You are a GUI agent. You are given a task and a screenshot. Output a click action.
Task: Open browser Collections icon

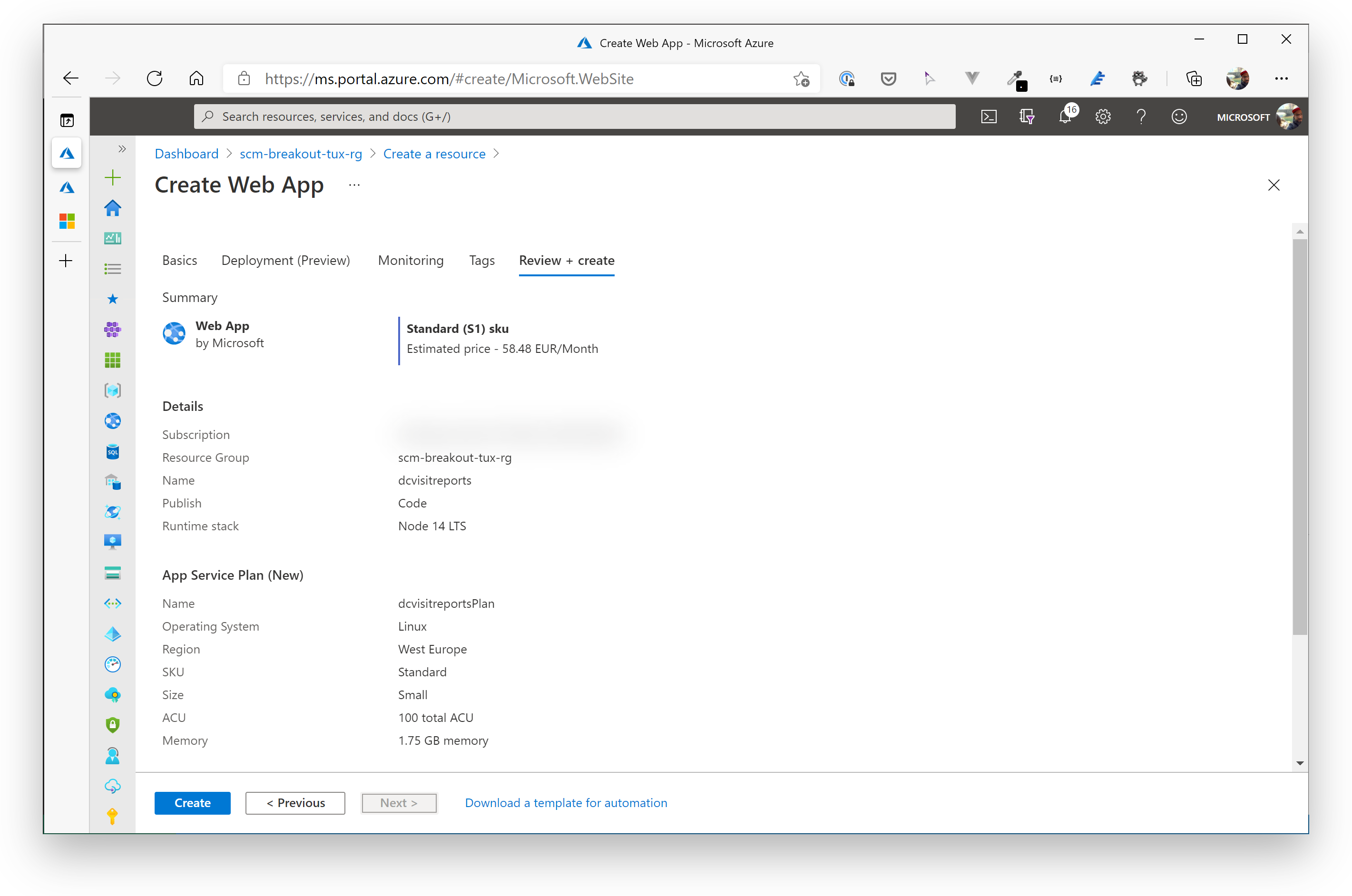coord(1194,78)
